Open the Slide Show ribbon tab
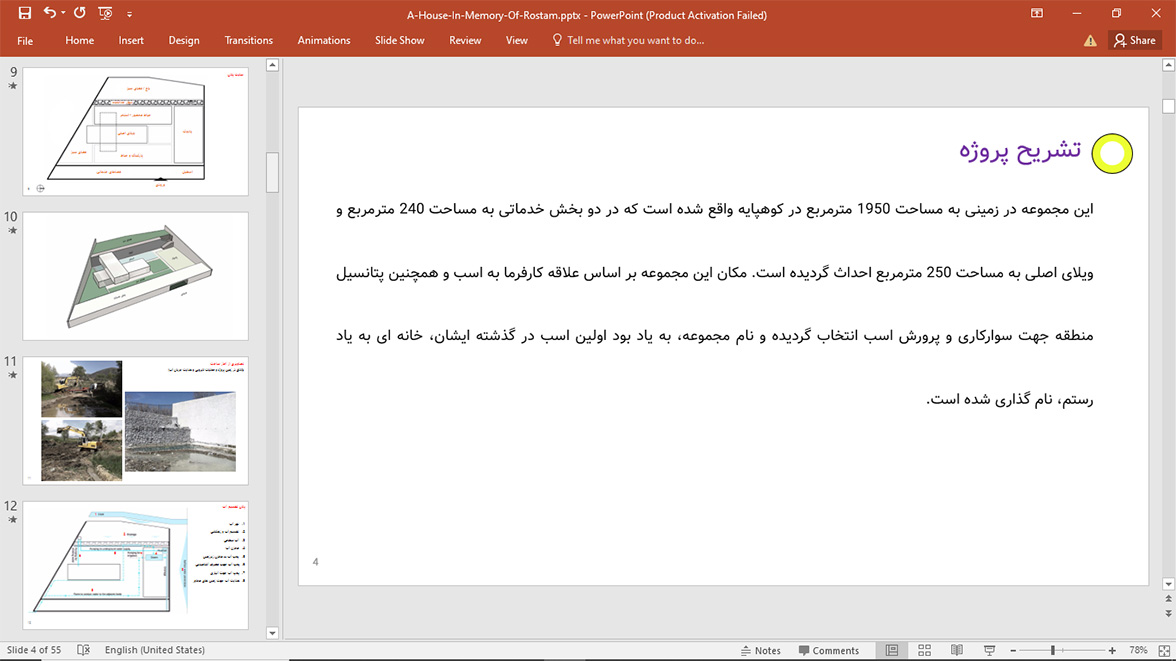This screenshot has width=1176, height=661. click(400, 41)
